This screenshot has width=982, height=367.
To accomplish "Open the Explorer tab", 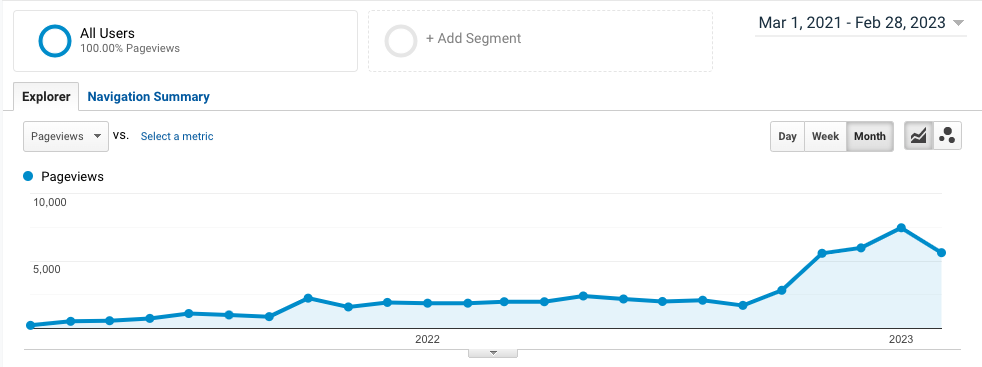I will click(46, 96).
